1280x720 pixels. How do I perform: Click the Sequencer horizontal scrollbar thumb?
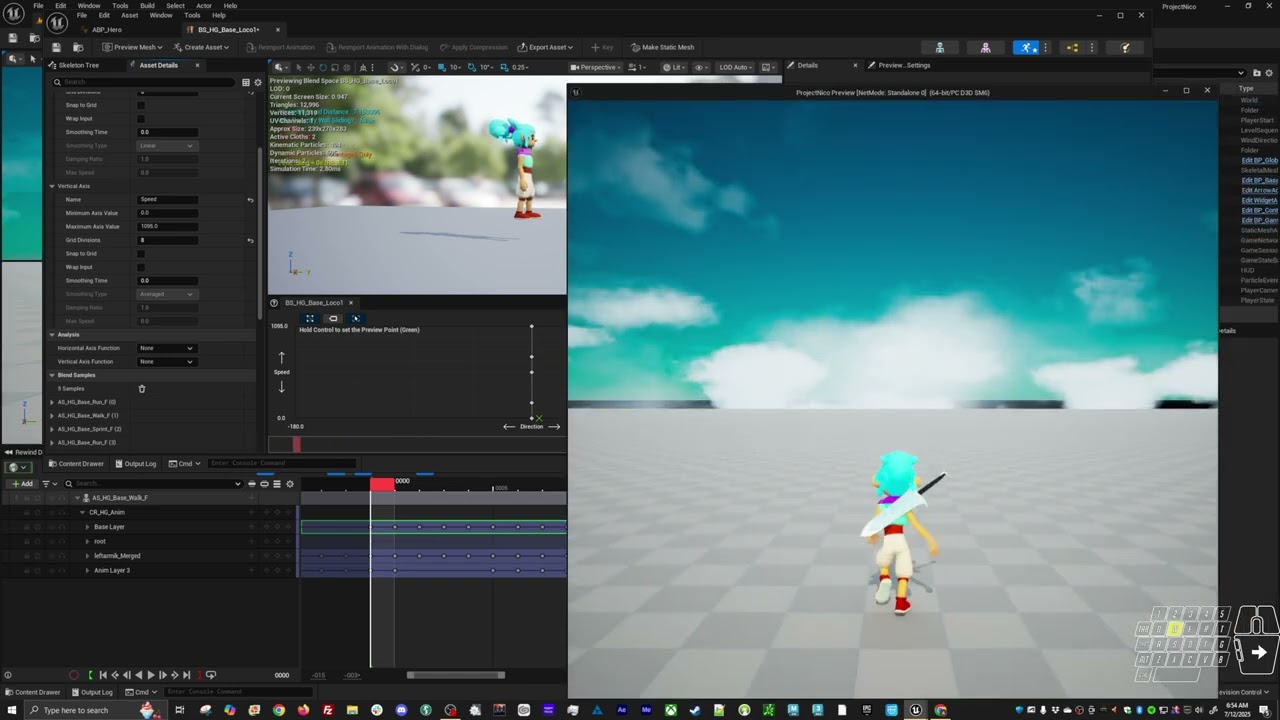(455, 675)
